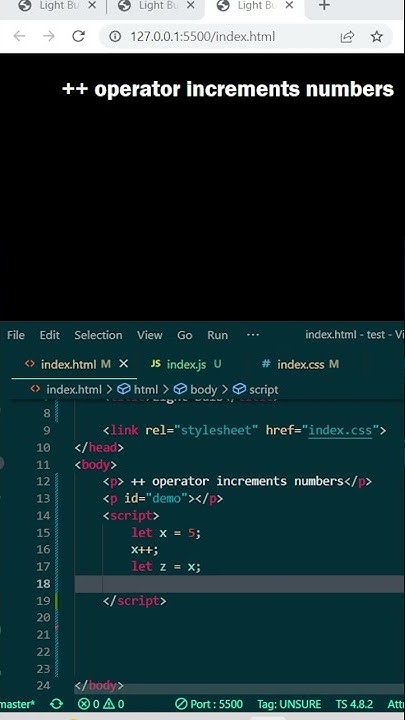Viewport: 405px width, 720px height.
Task: Open the View menu
Action: (x=150, y=335)
